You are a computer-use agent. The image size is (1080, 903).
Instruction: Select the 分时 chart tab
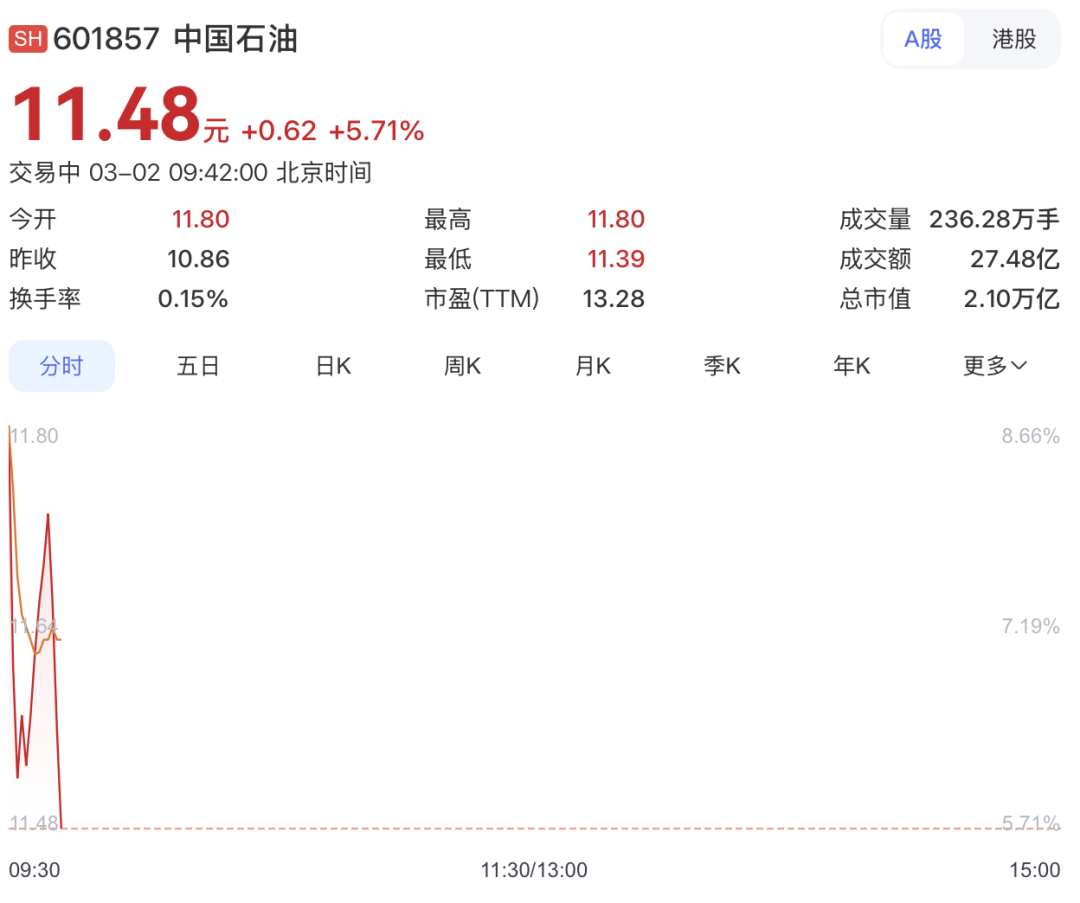coord(62,366)
